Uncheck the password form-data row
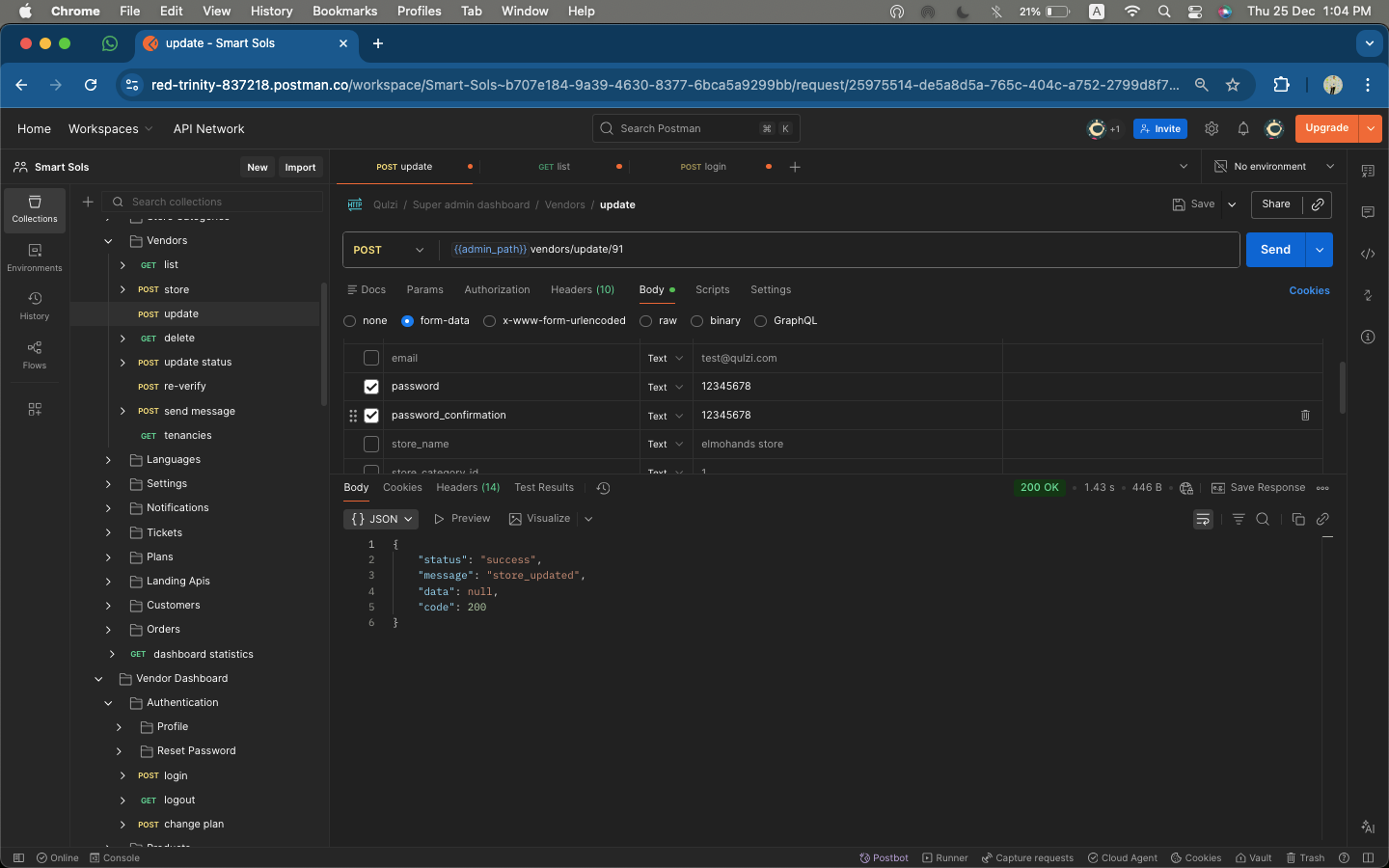This screenshot has width=1389, height=868. tap(371, 387)
